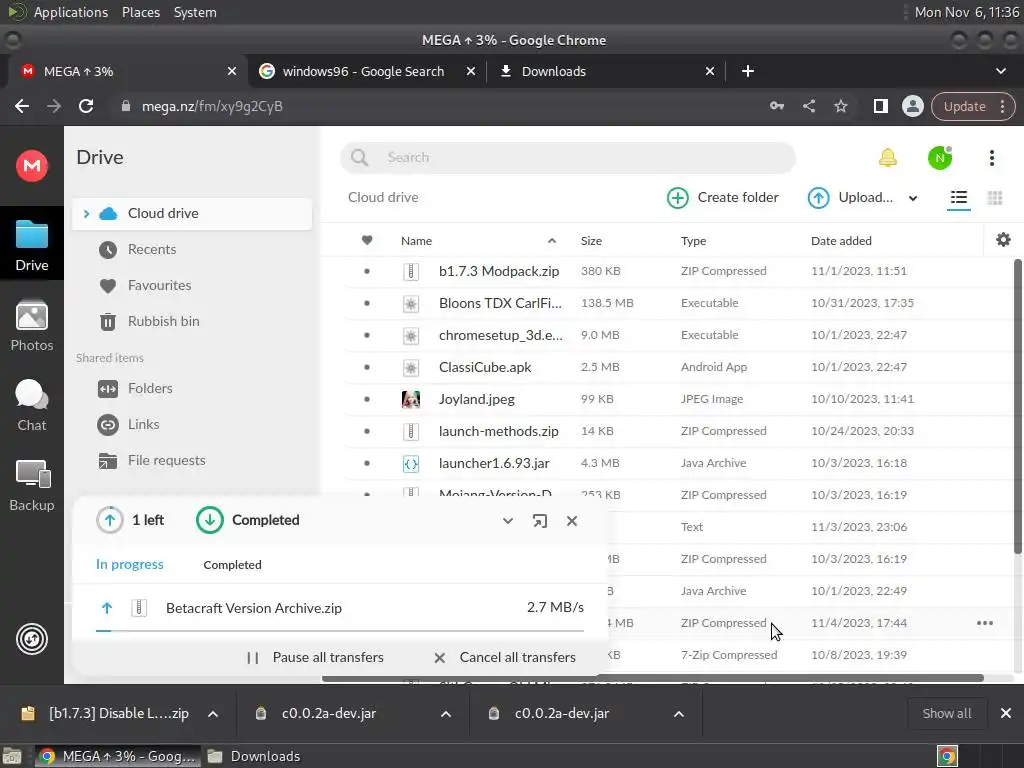Open options dots for 11/4/2023 row
The width and height of the screenshot is (1024, 768).
985,623
